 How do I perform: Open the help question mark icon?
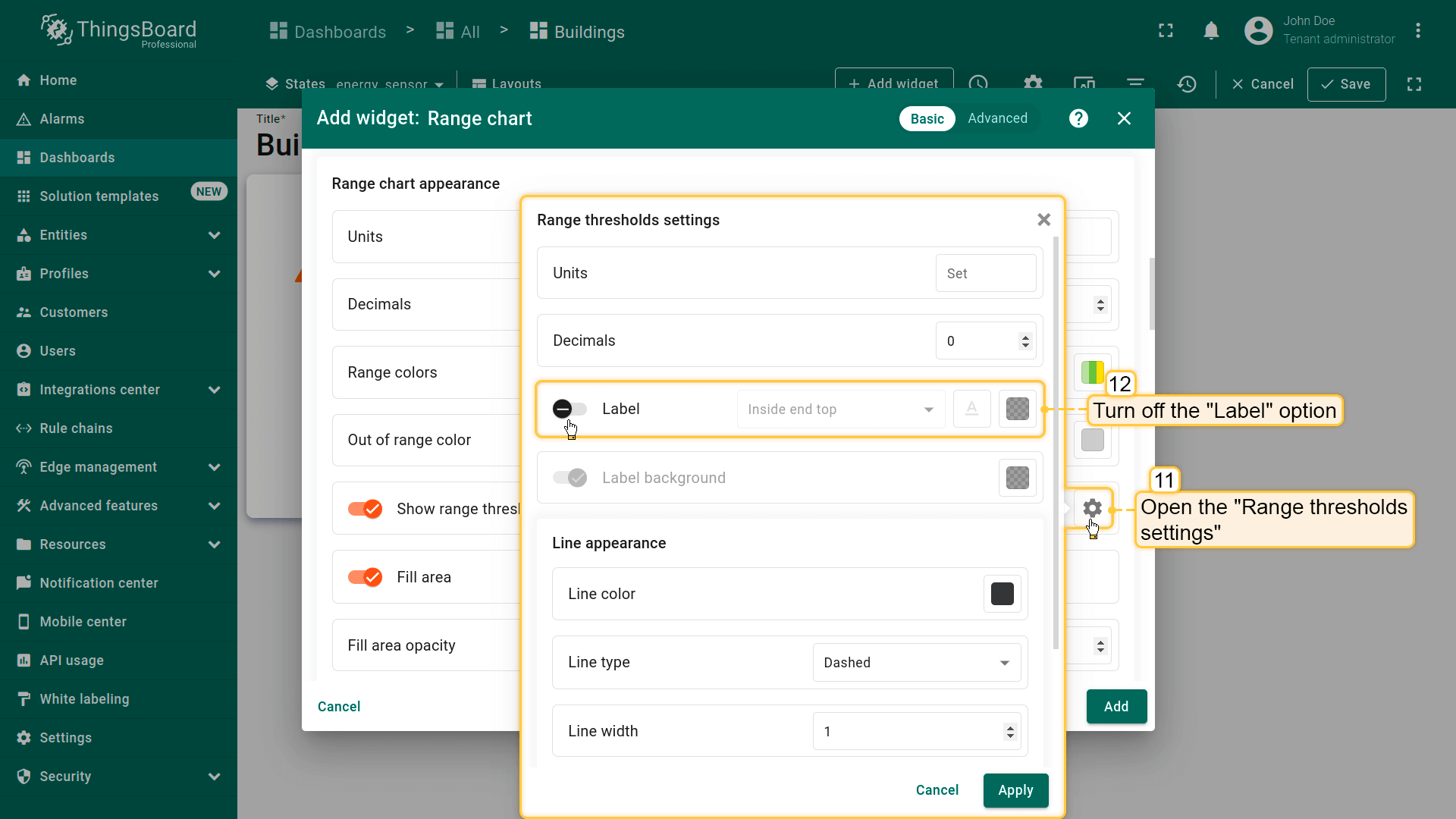(1078, 118)
